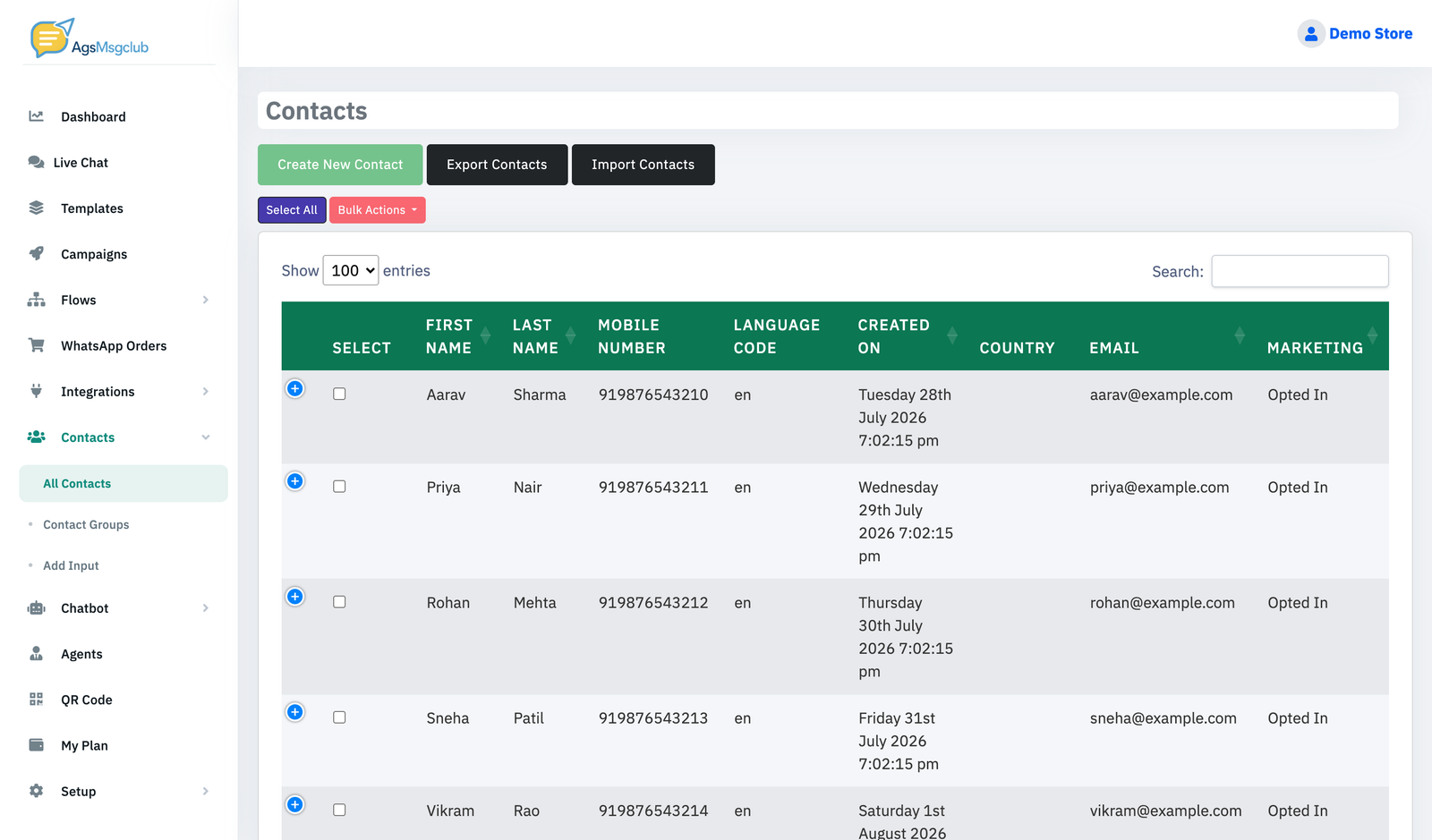Image resolution: width=1432 pixels, height=840 pixels.
Task: Click mobile number 919876543213
Action: [x=653, y=718]
